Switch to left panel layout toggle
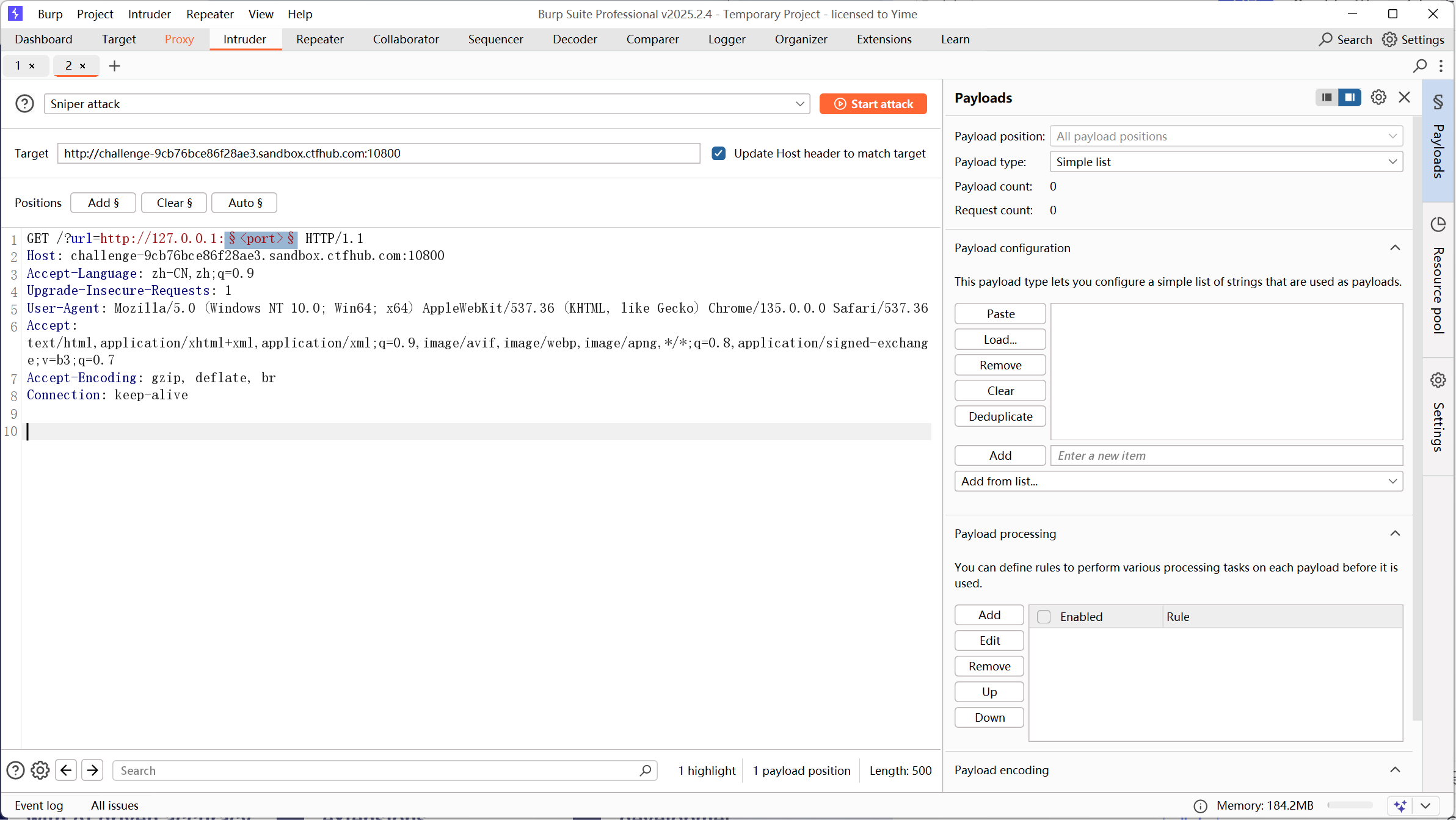 coord(1327,98)
